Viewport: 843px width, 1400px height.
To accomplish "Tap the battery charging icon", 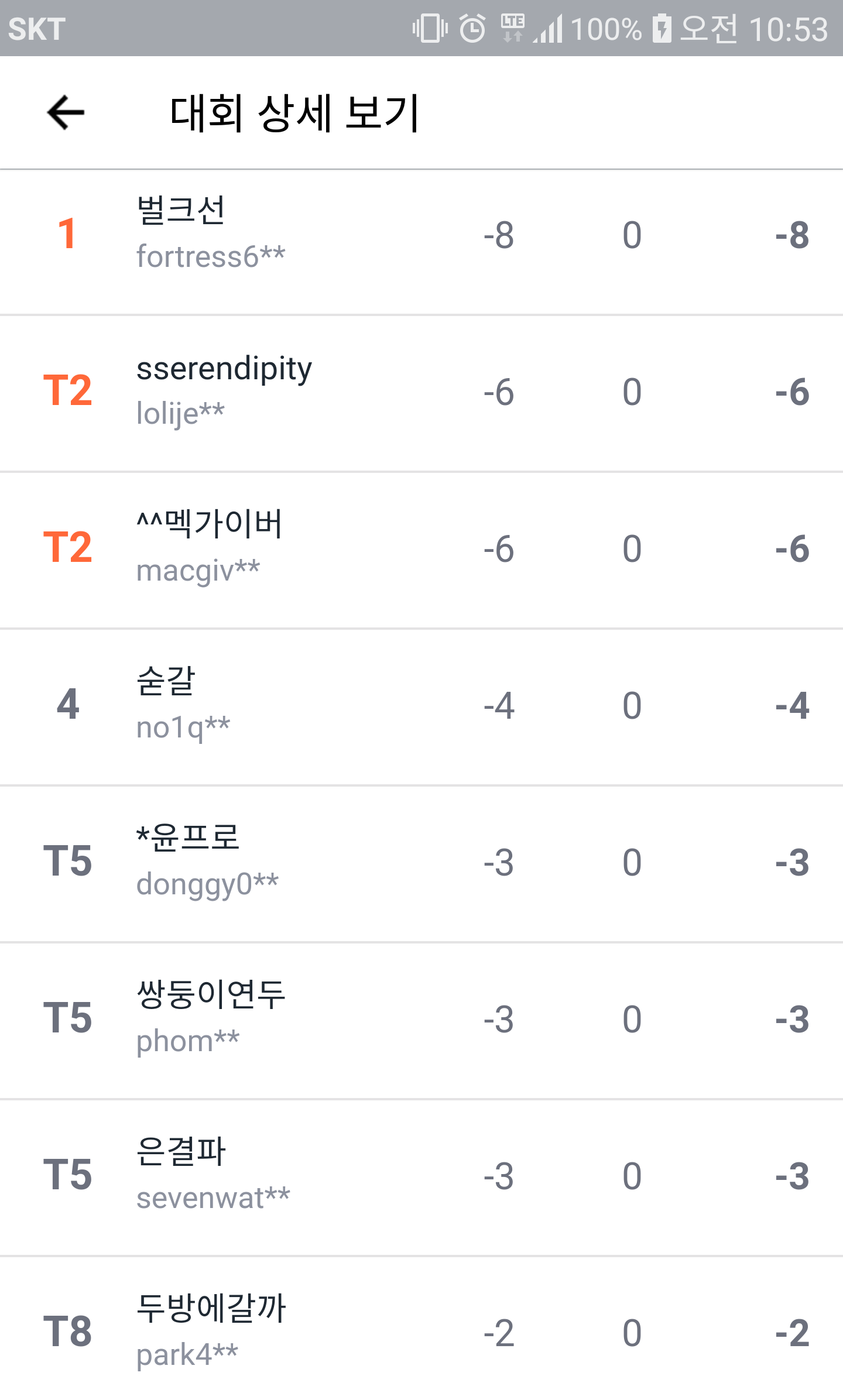I will [x=662, y=28].
